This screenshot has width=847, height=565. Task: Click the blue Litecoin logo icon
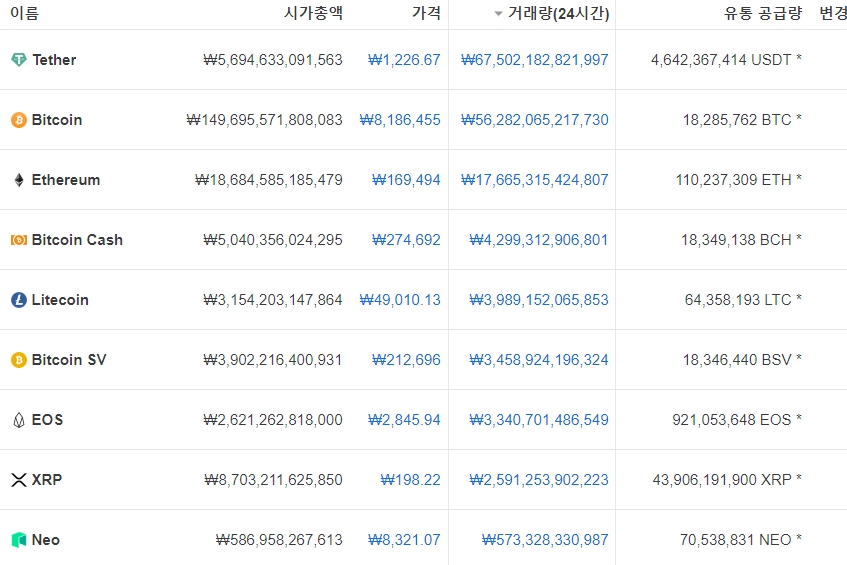coord(19,300)
